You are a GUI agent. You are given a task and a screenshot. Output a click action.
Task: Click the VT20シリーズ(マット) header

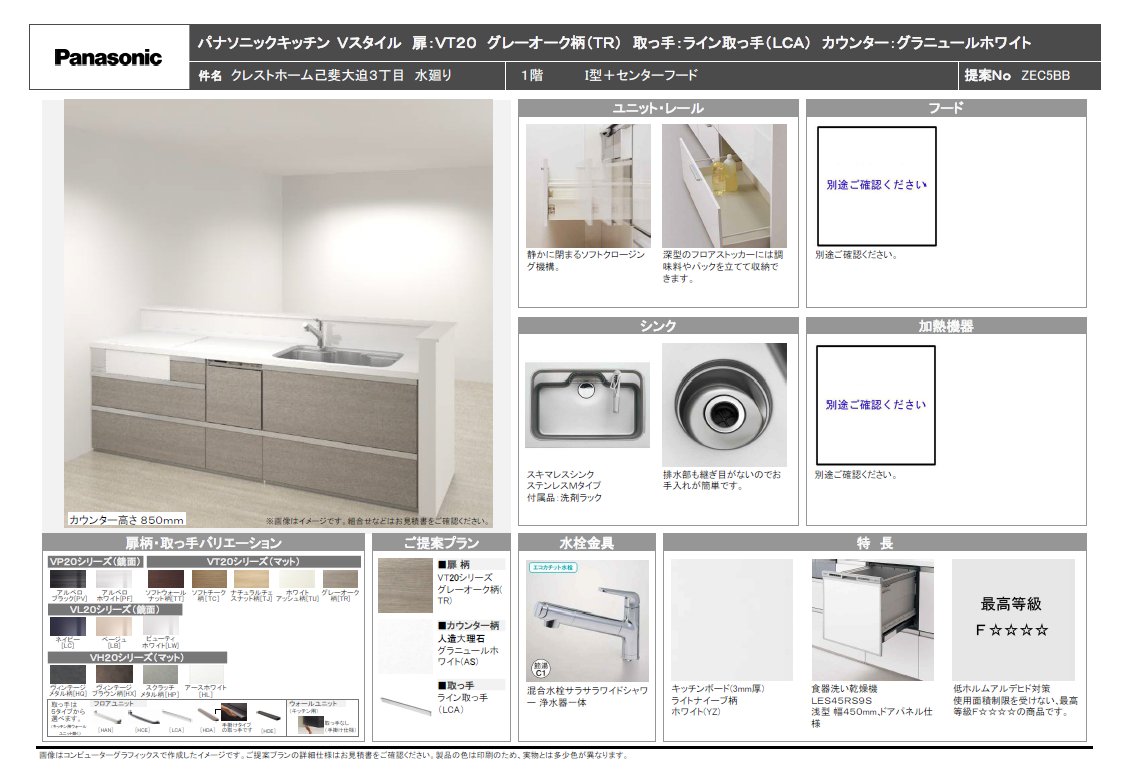(x=253, y=562)
